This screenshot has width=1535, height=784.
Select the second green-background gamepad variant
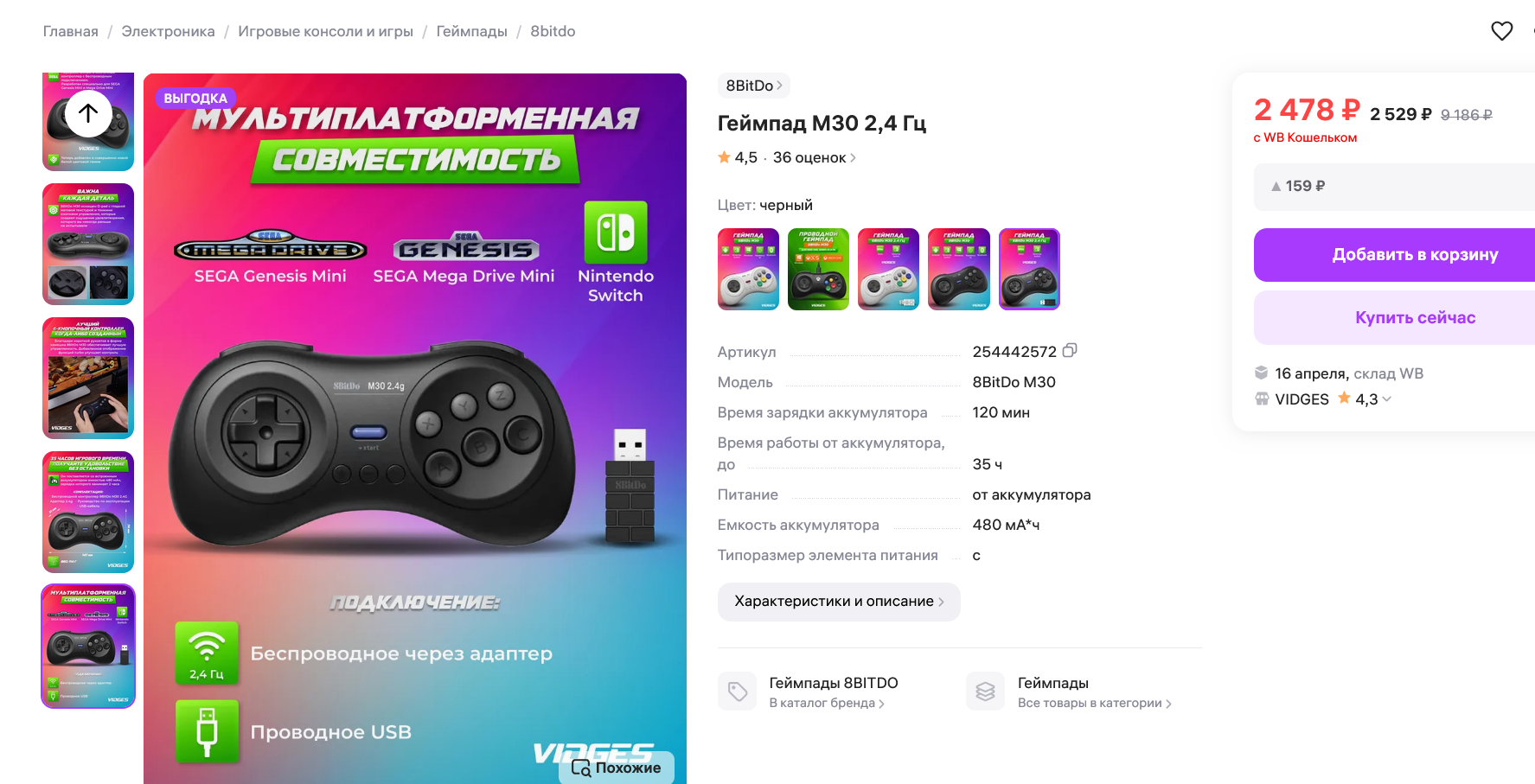pos(818,269)
